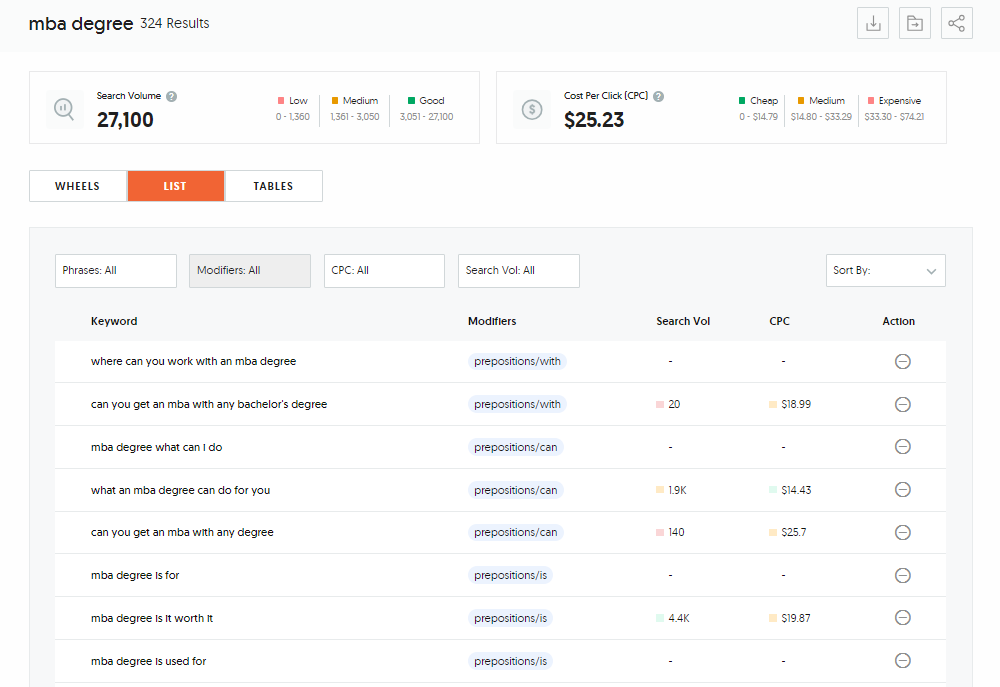Open Cost Per Click help question mark

[x=659, y=96]
